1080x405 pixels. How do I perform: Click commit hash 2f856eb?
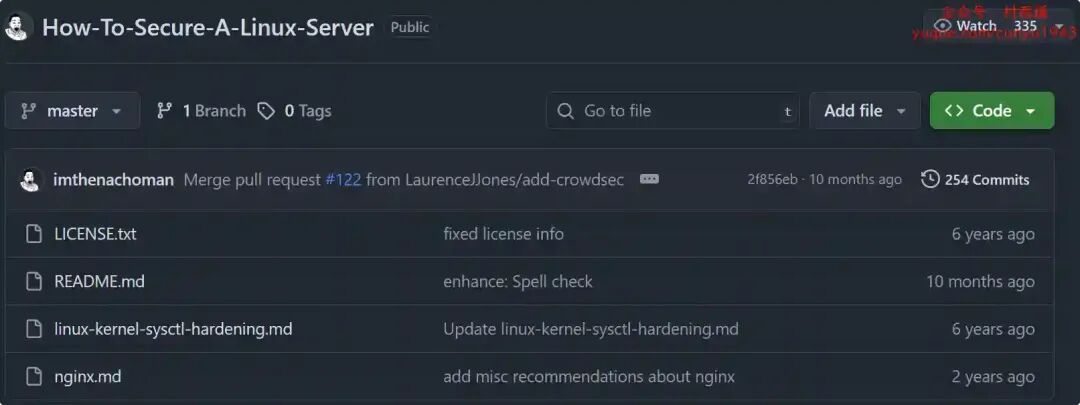772,180
